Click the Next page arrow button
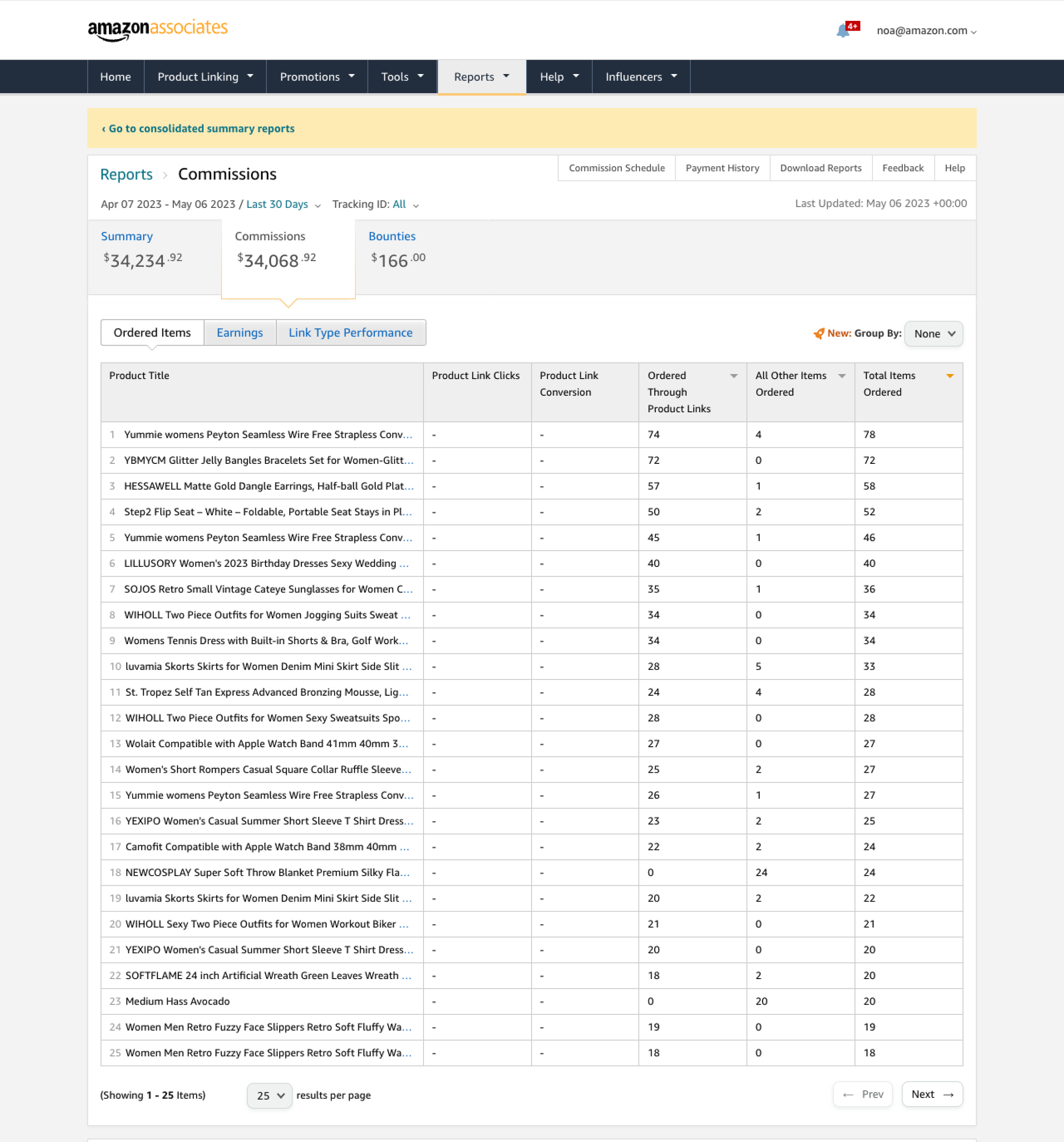Screen dimensions: 1064x1142 point(932,1094)
